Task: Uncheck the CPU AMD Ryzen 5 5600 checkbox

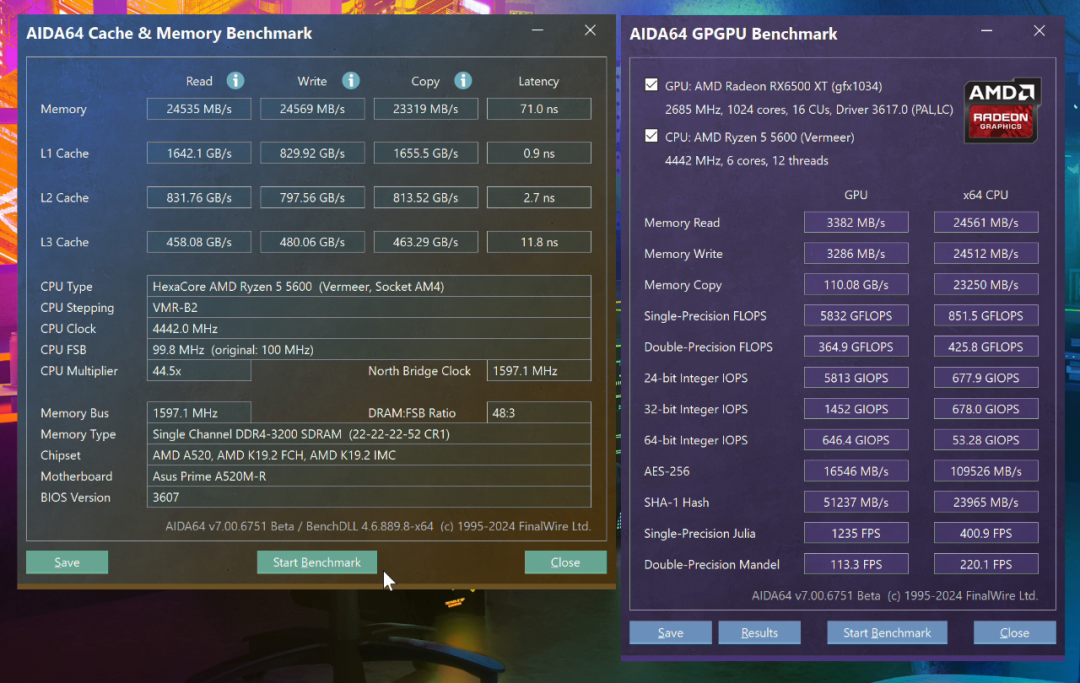Action: coord(651,136)
